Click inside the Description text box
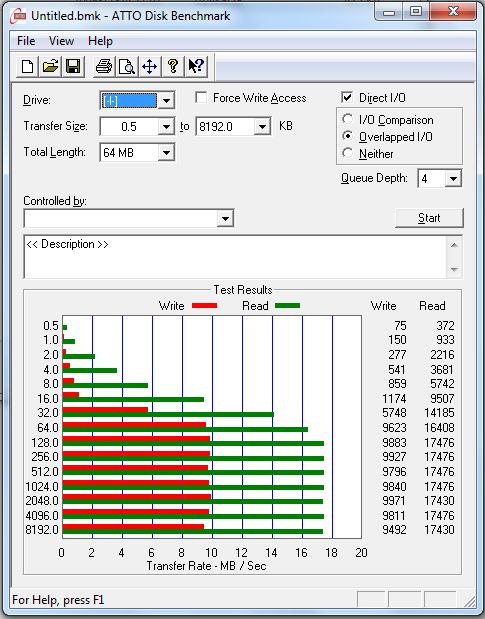This screenshot has width=485, height=619. [x=237, y=257]
